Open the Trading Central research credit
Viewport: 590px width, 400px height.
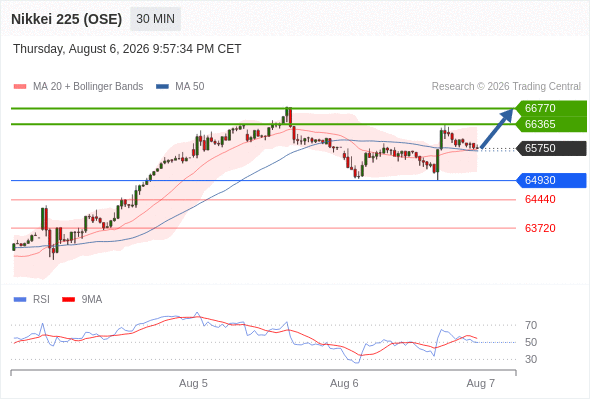[506, 87]
